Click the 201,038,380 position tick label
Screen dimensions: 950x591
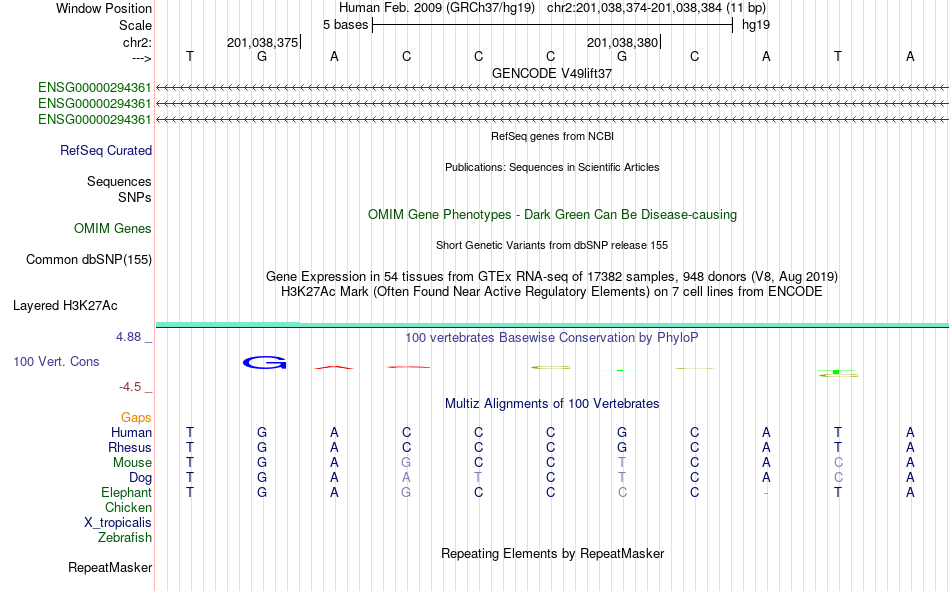pos(622,42)
